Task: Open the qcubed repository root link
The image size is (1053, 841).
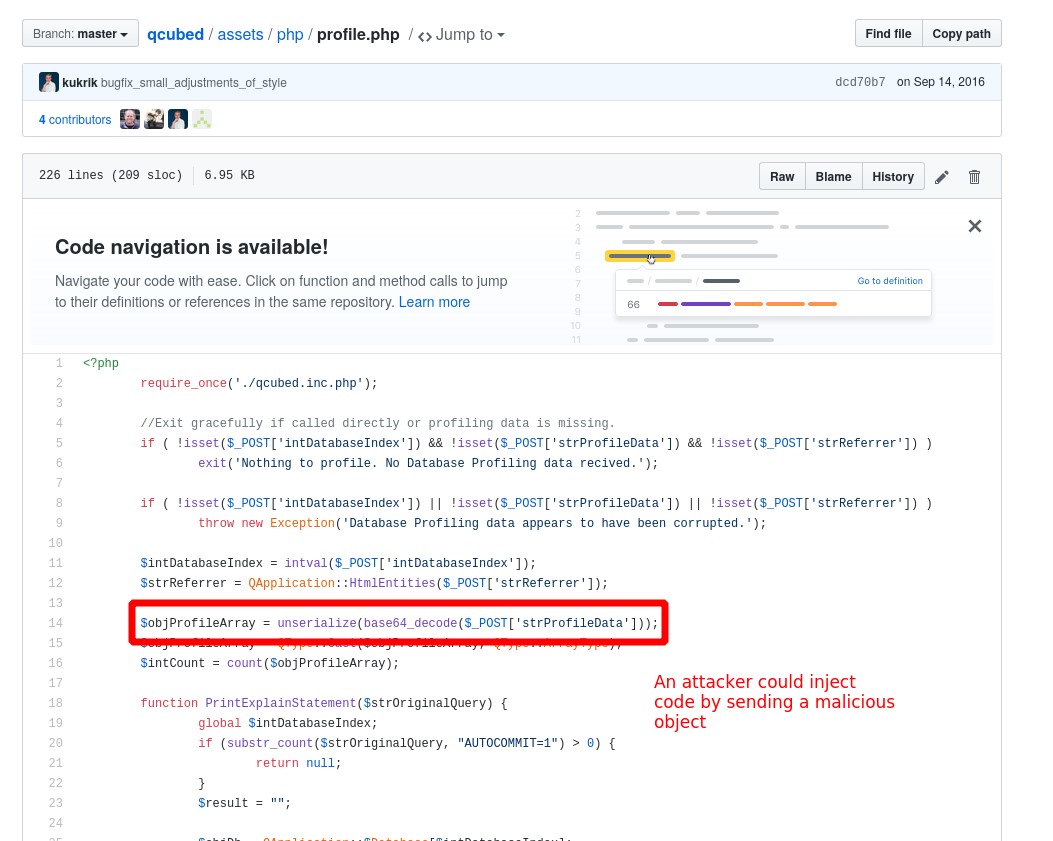Action: (175, 34)
